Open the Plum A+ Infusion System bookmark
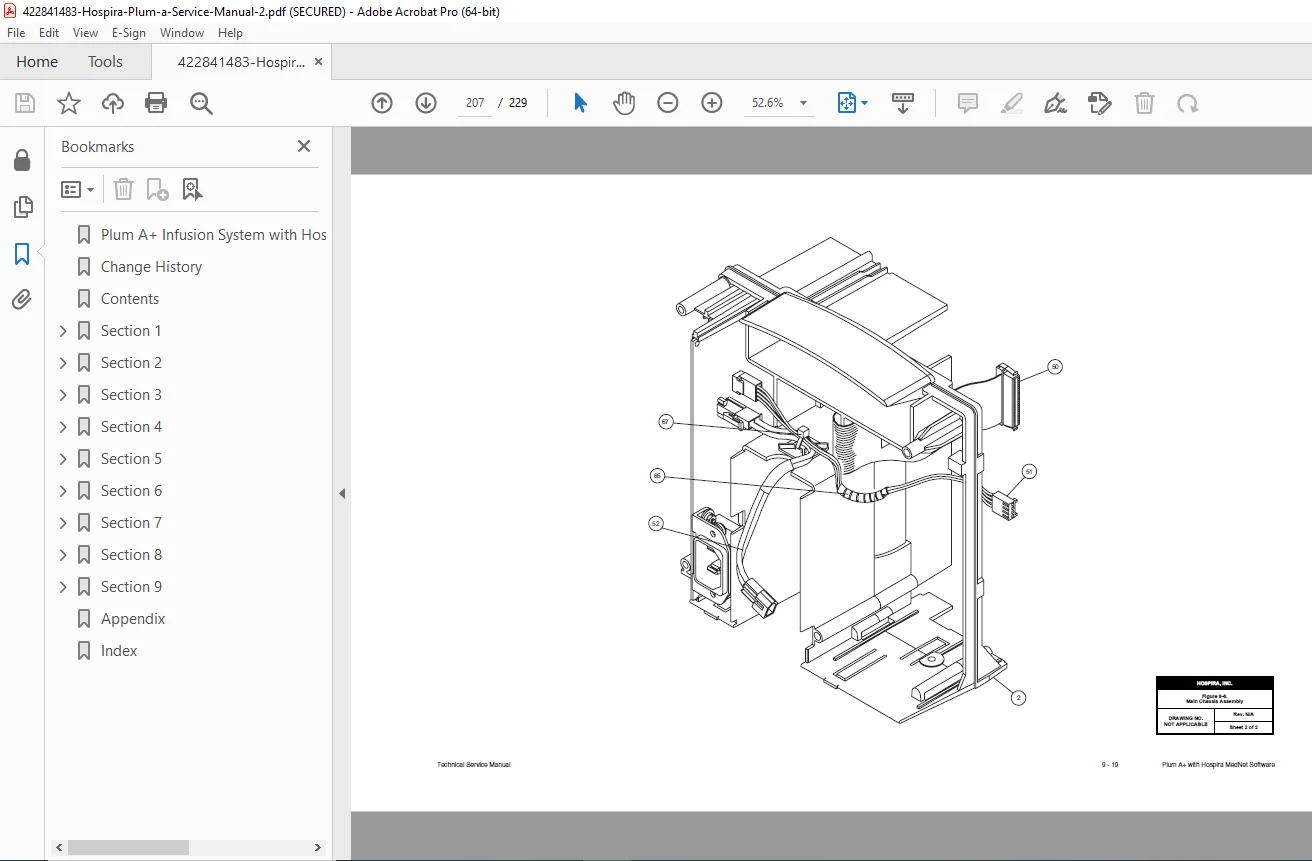 [213, 235]
